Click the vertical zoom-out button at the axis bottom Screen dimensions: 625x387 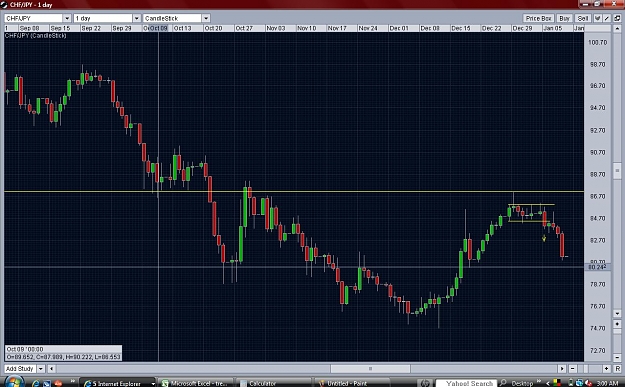pos(617,357)
